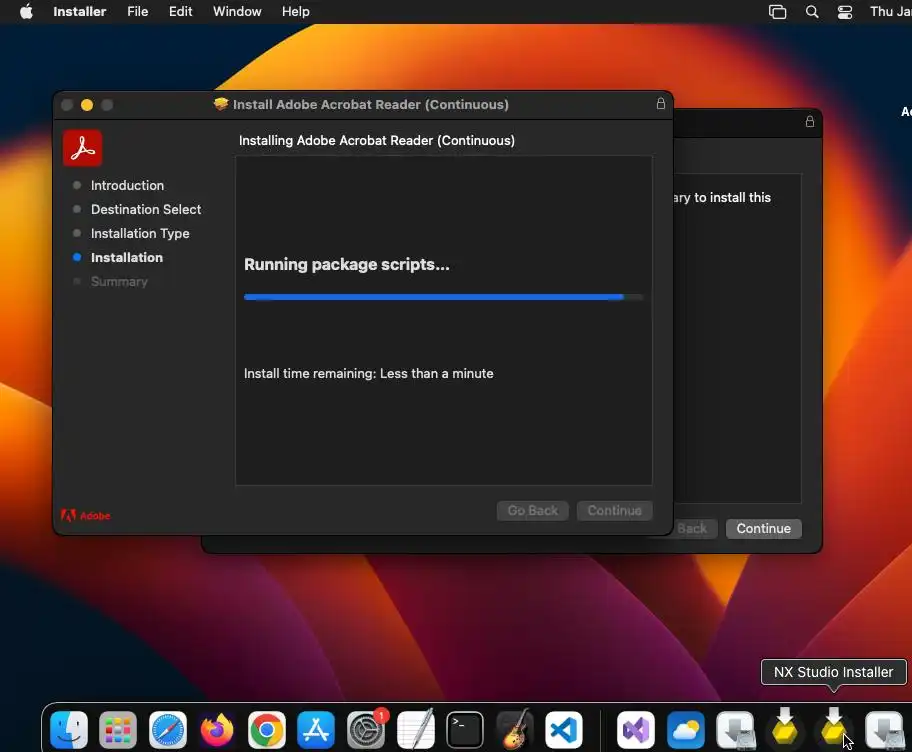The height and width of the screenshot is (752, 912).
Task: Open the File menu
Action: (137, 12)
